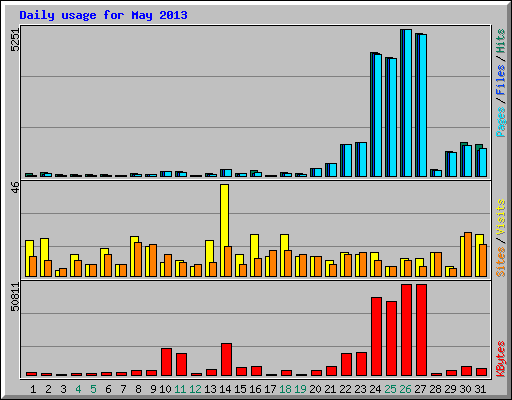Click day 2 on the x-axis
This screenshot has height=400, width=512.
[x=48, y=389]
